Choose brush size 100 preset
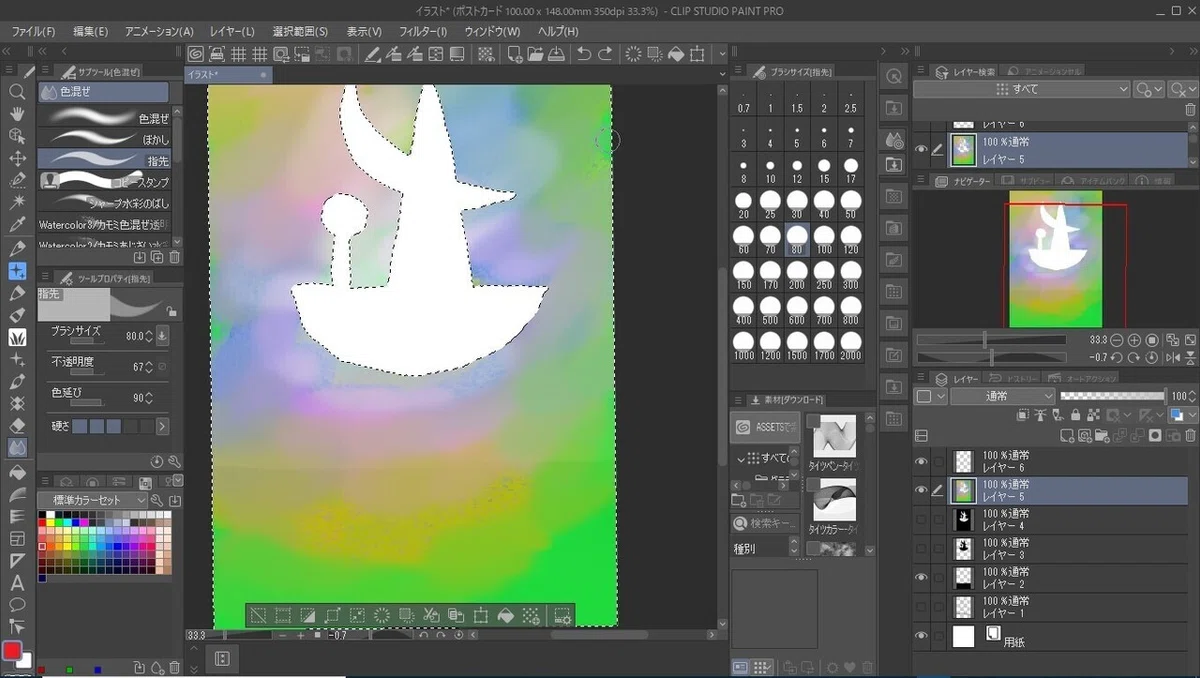The image size is (1200, 678). [x=824, y=242]
